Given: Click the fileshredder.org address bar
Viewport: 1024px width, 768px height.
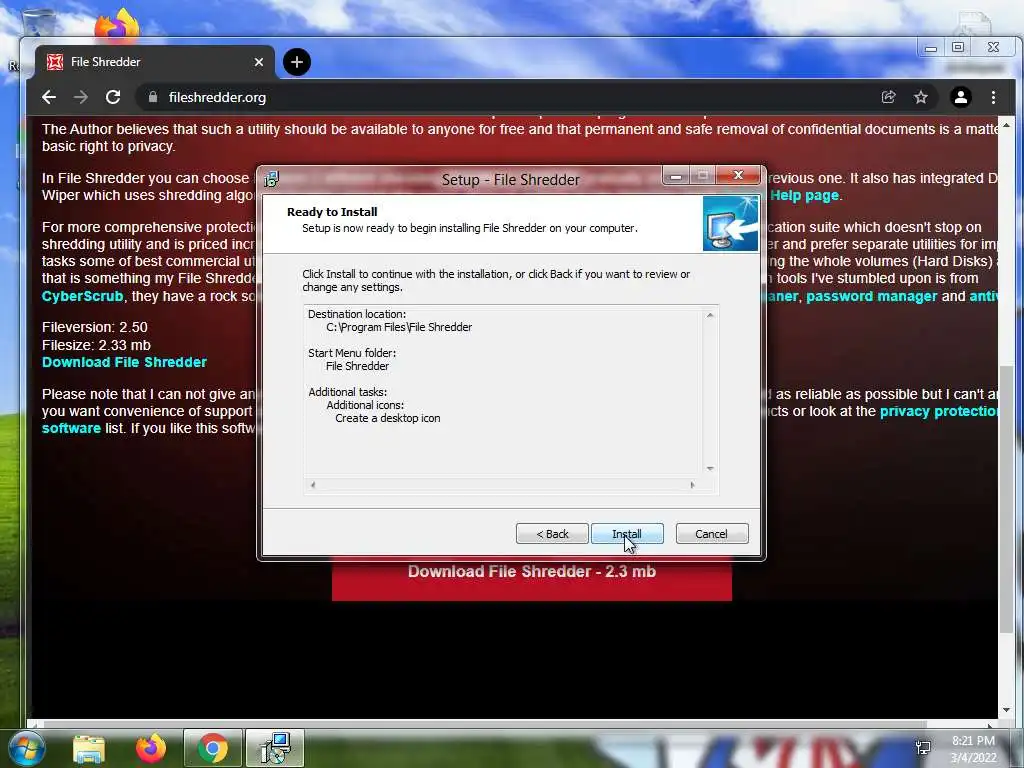Looking at the screenshot, I should point(509,97).
